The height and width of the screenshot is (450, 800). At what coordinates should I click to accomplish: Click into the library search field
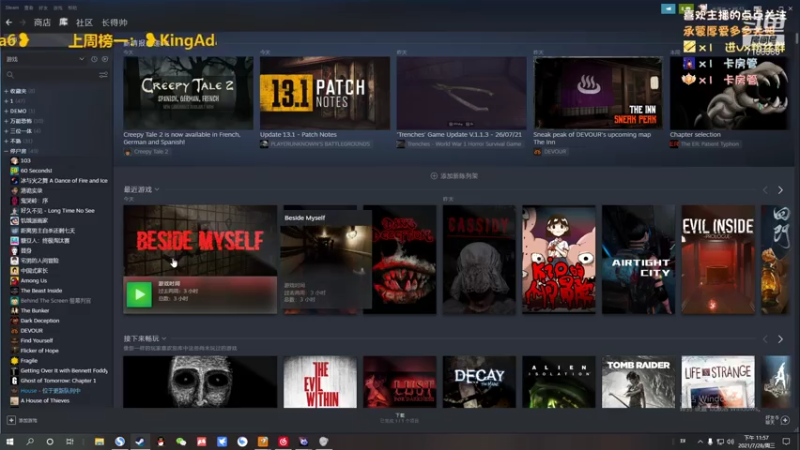(x=56, y=75)
